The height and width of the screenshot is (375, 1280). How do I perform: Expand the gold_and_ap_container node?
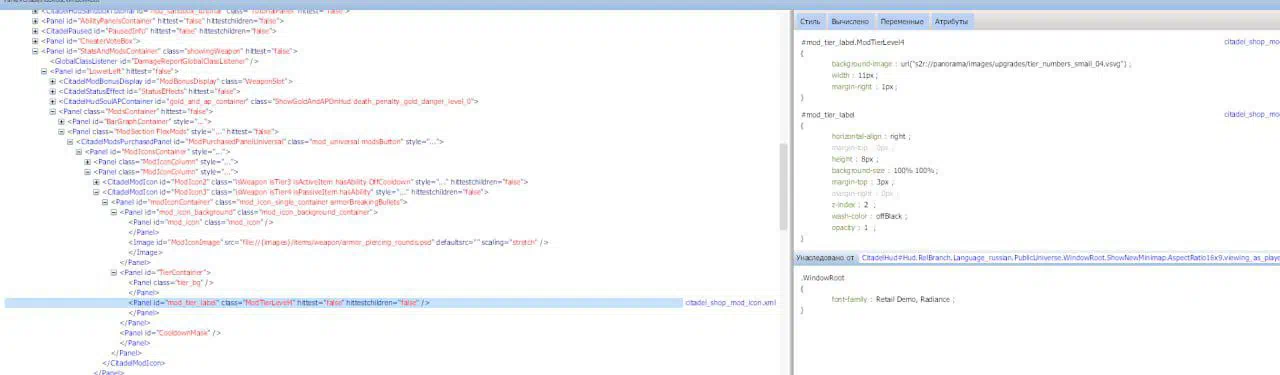click(53, 101)
